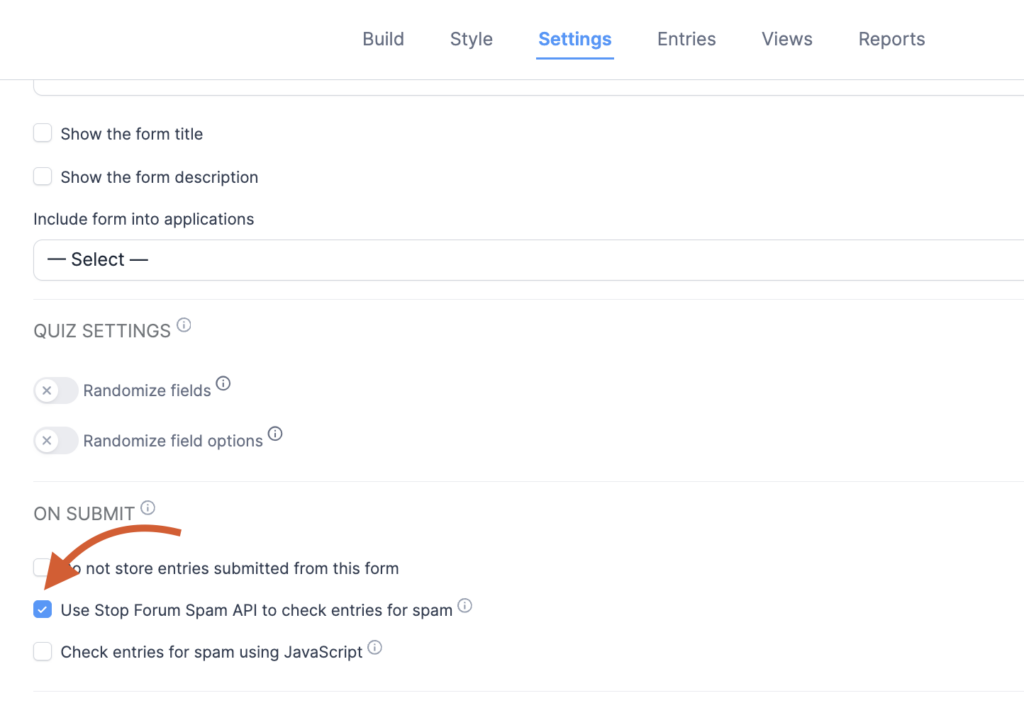Toggle the Randomize fields switch
The height and width of the screenshot is (703, 1024).
(x=56, y=391)
